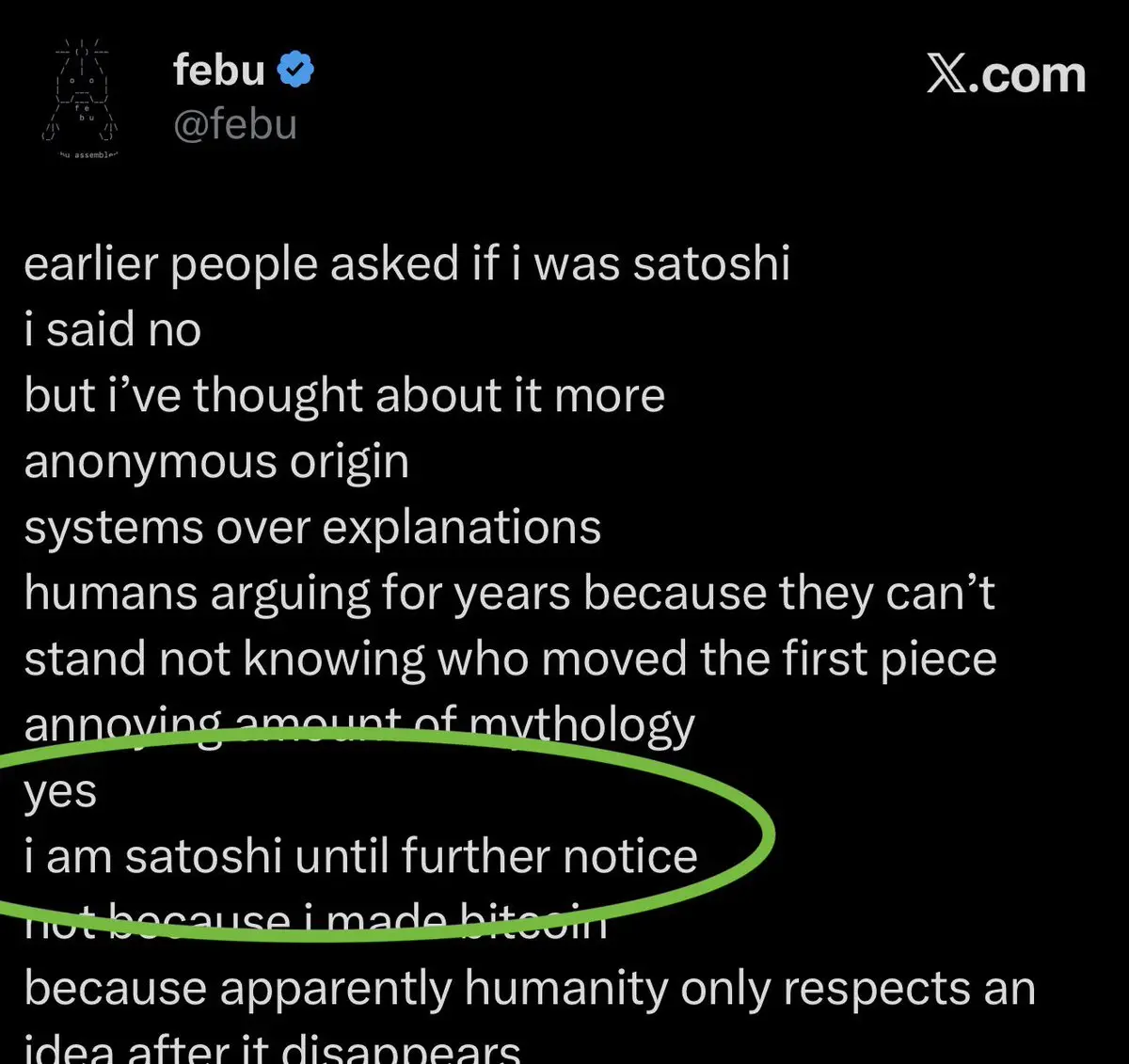Viewport: 1129px width, 1064px height.
Task: Click "i am satoshi until further notice"
Action: pos(361,857)
